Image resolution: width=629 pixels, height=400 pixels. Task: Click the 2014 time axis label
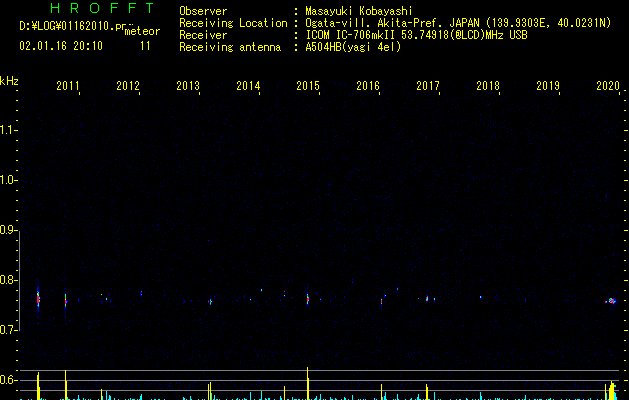coord(248,86)
